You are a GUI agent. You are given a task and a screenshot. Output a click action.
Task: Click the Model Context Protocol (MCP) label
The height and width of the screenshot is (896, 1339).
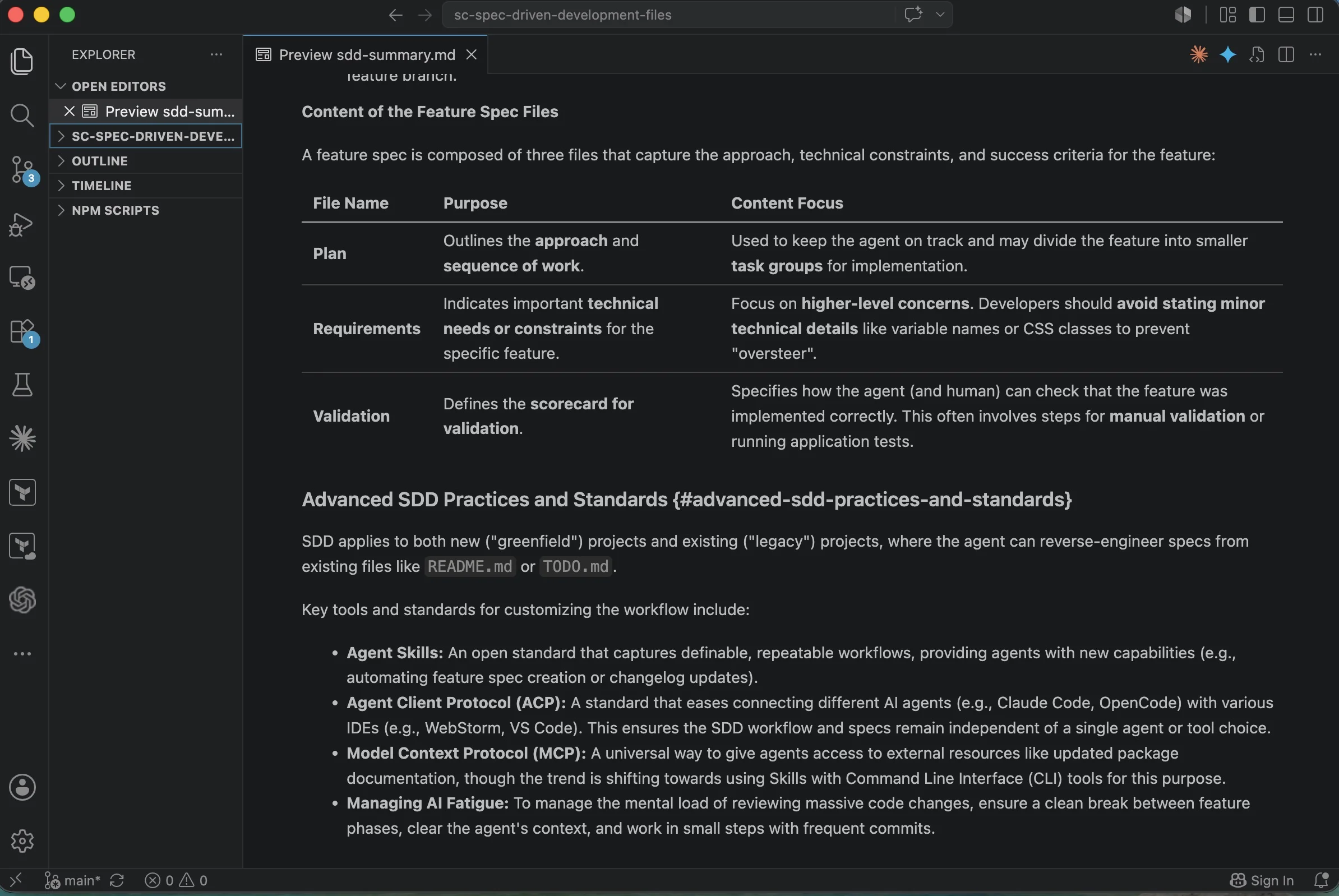coord(466,753)
